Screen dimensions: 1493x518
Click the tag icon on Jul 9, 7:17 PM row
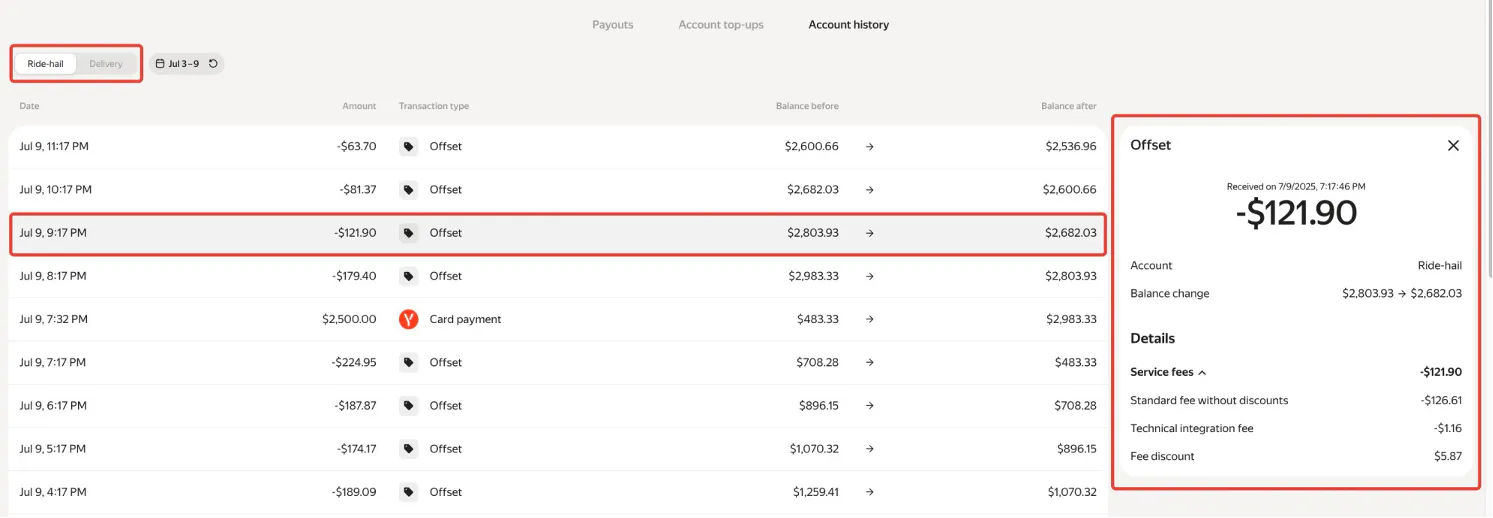tap(408, 362)
